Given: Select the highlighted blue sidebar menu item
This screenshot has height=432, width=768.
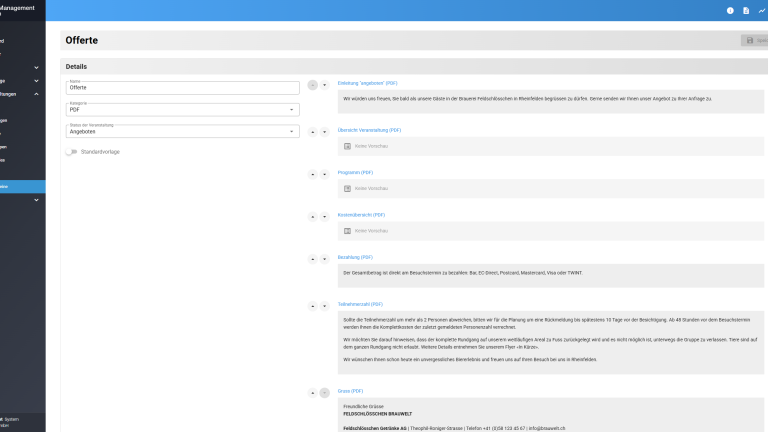Looking at the screenshot, I should coord(22,186).
